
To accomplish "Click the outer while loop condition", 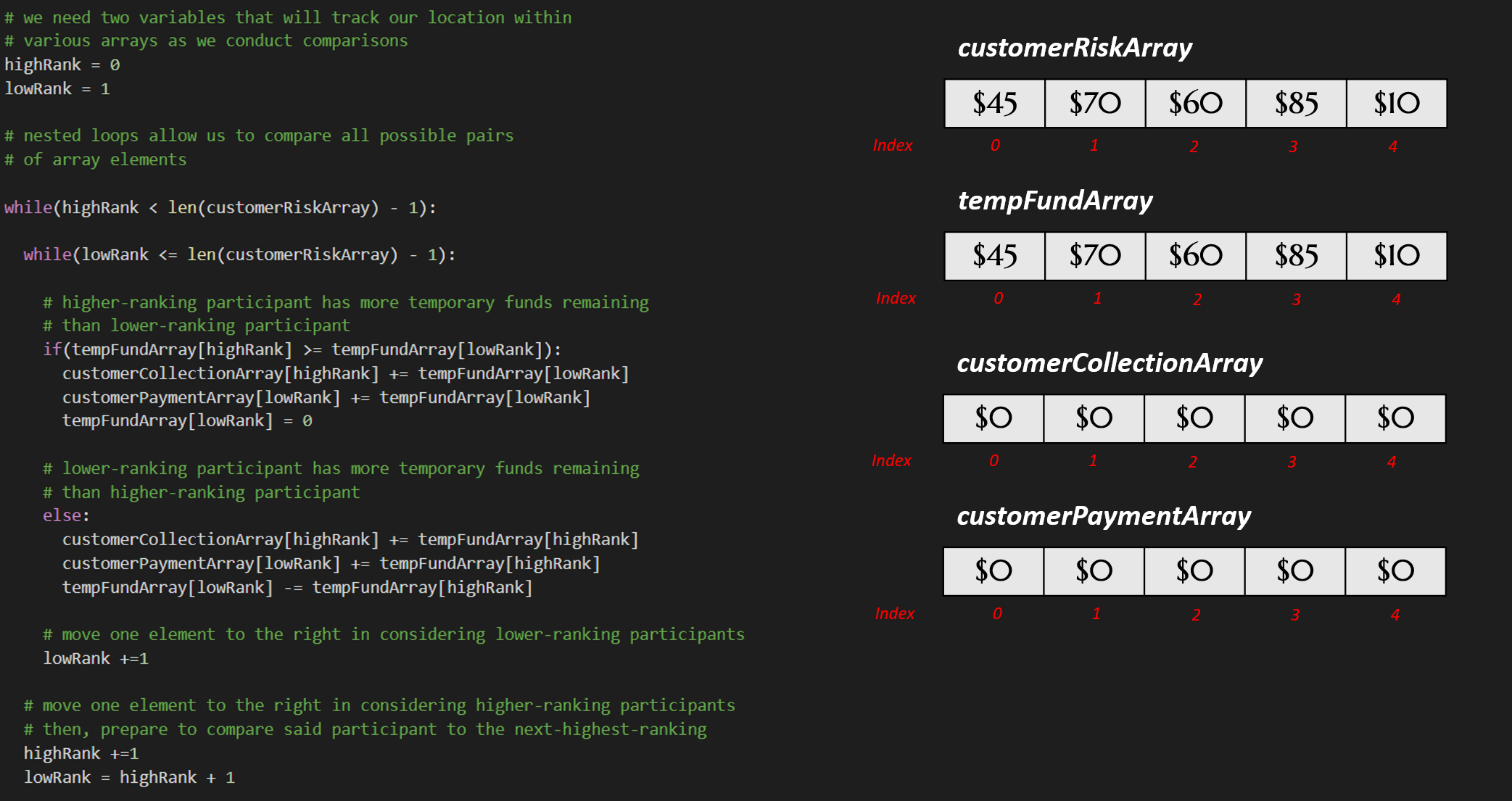I will [x=218, y=207].
